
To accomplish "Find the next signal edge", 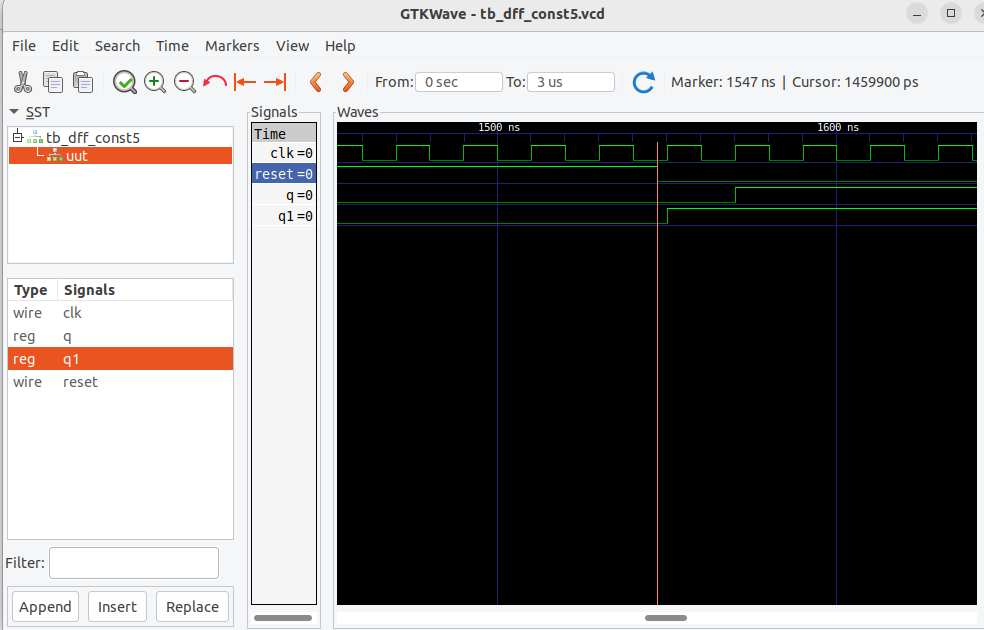I will 347,82.
